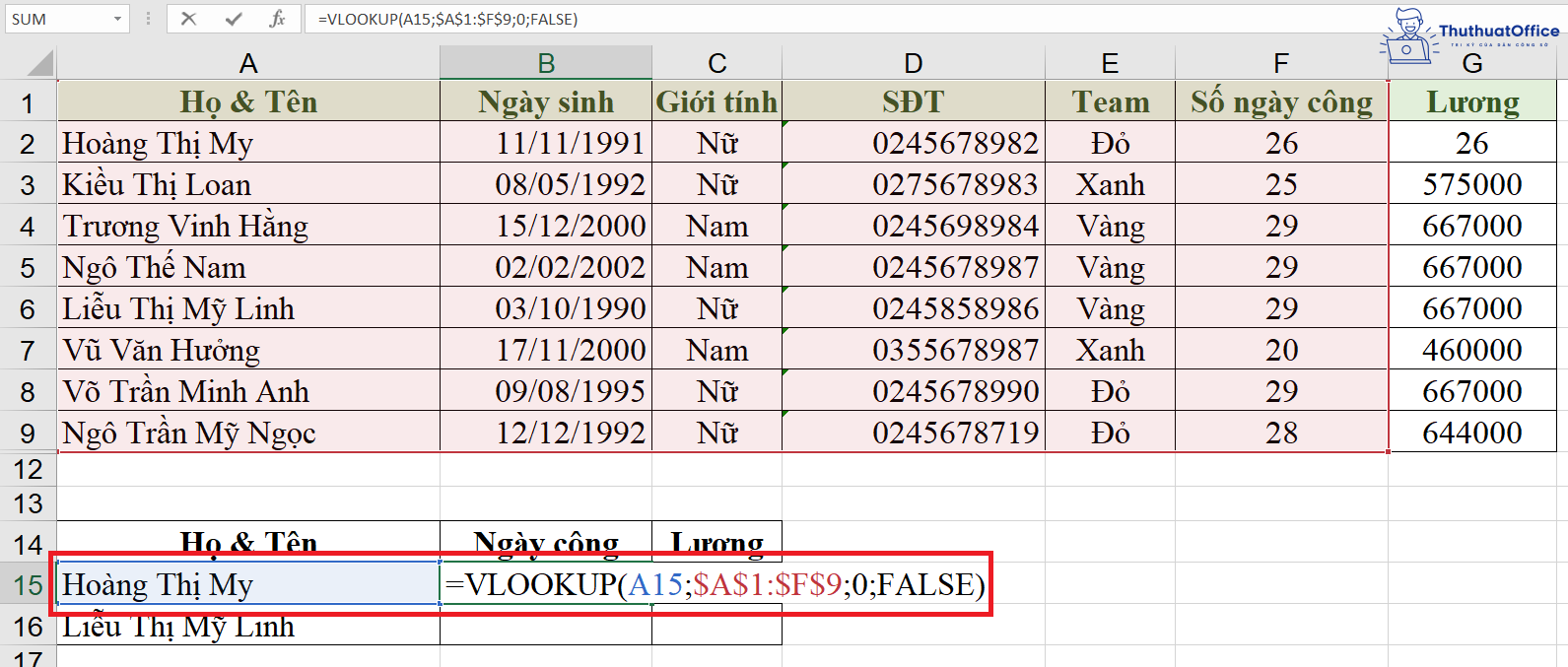Select cell 'Vũ Văn Hưởng'
The width and height of the screenshot is (1568, 667).
point(248,350)
